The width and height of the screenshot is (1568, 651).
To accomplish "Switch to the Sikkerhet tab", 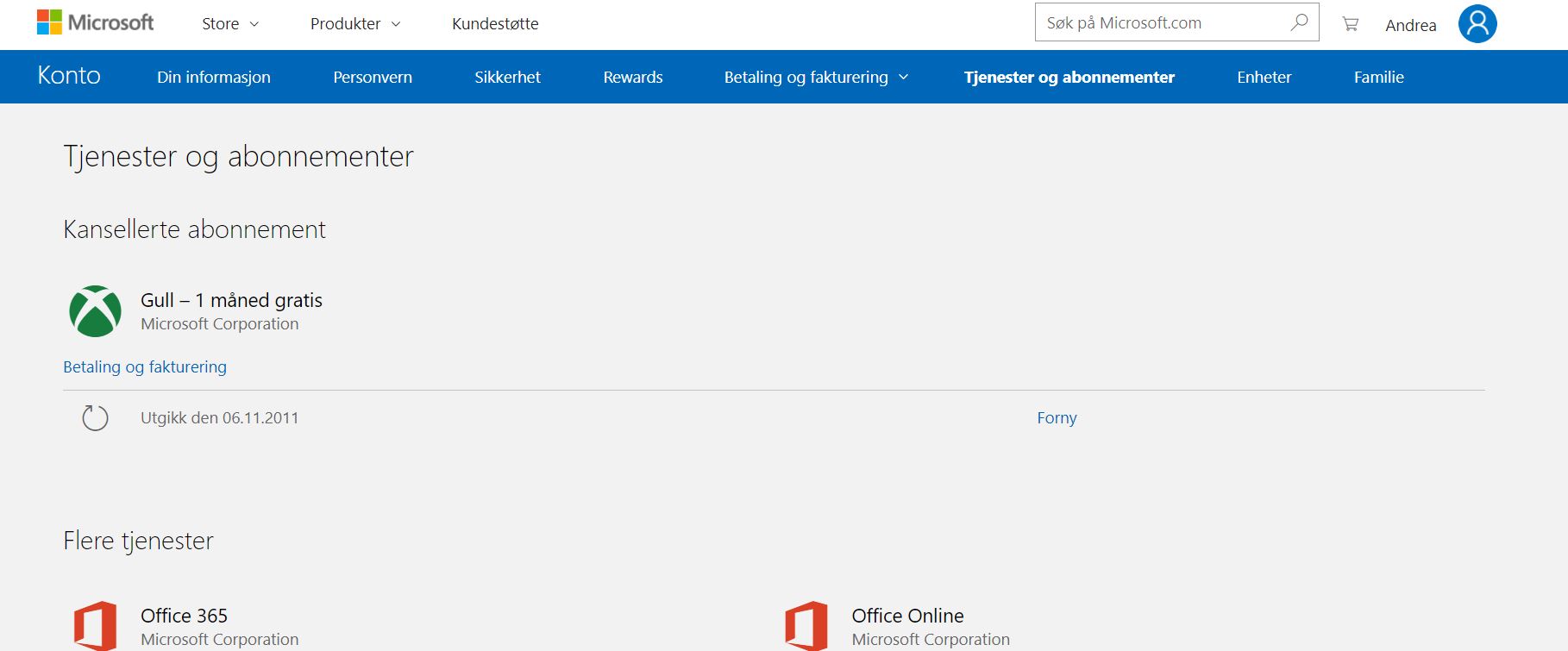I will (x=507, y=77).
